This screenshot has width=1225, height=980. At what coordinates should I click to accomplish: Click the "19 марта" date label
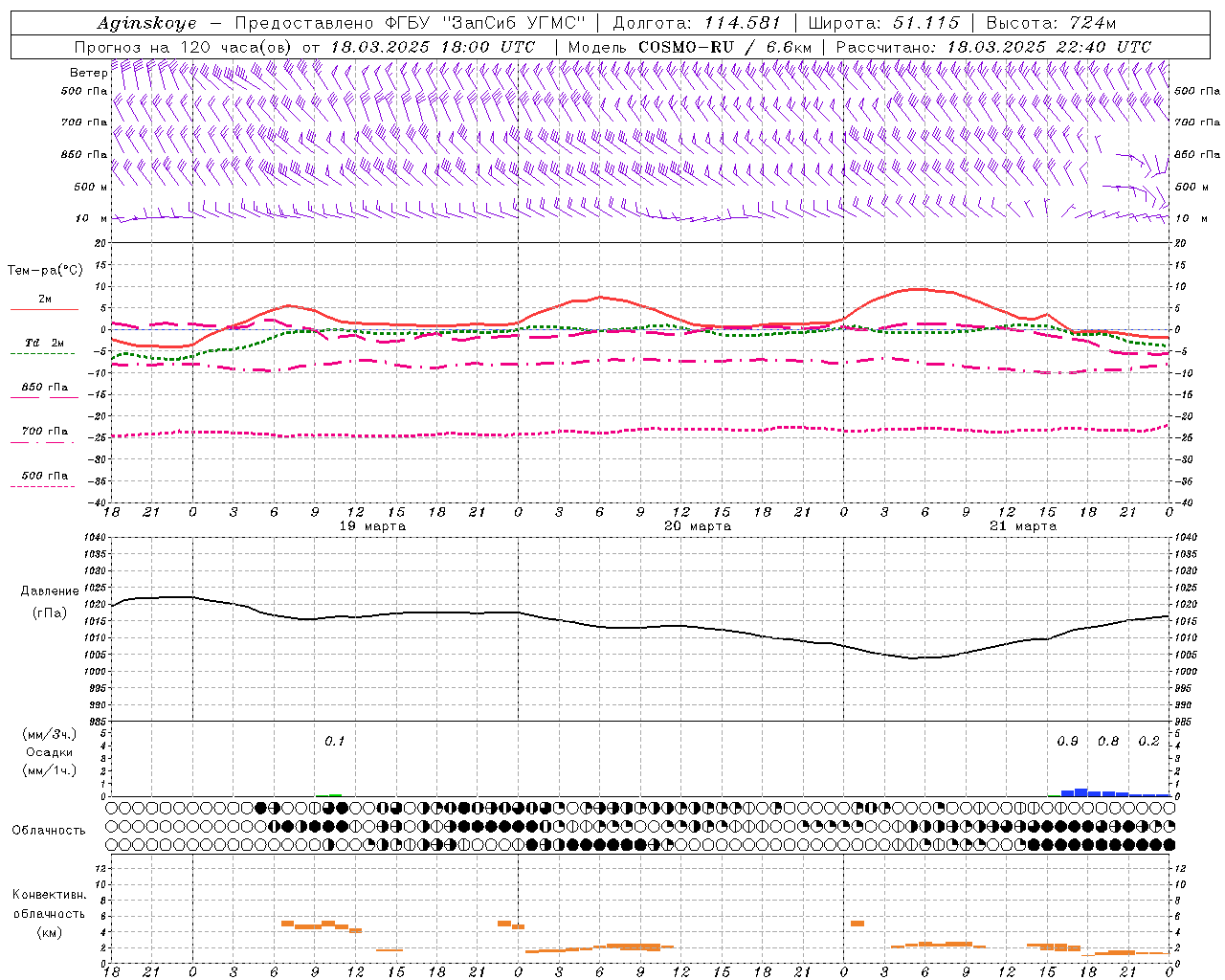(373, 526)
